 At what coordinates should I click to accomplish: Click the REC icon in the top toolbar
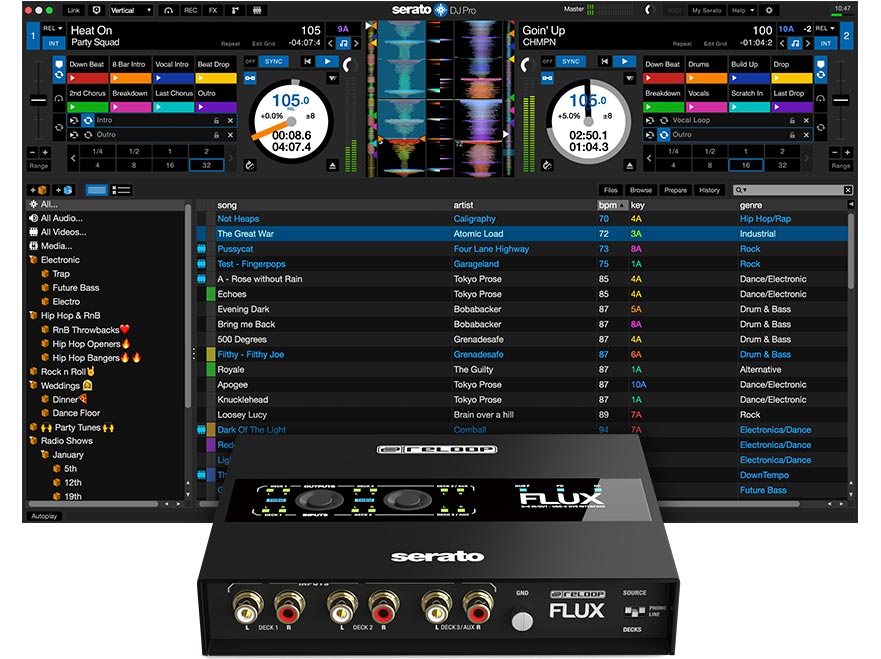tap(190, 8)
